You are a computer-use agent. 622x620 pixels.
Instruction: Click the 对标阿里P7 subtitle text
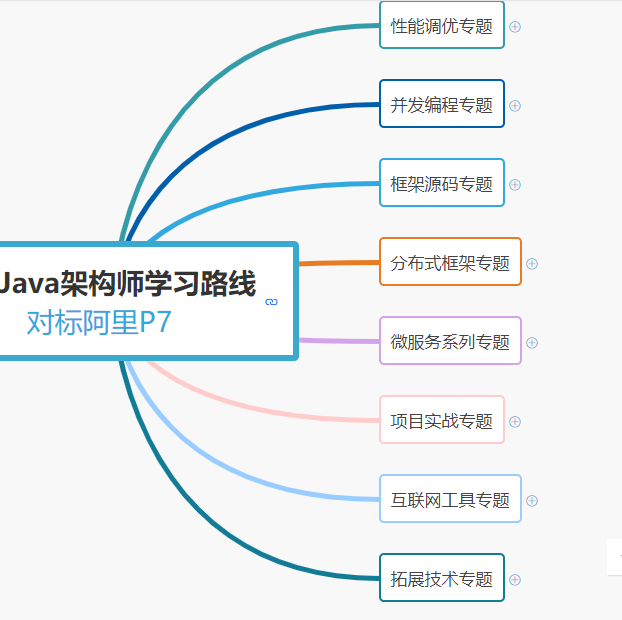point(99,322)
